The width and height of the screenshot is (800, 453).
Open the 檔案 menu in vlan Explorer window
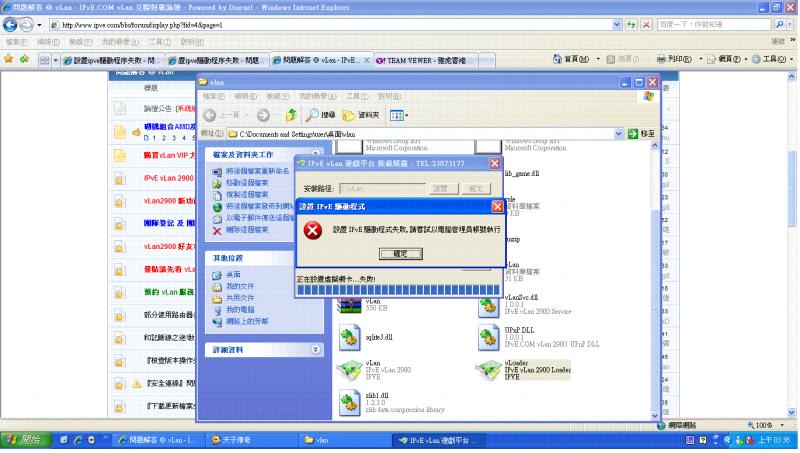(x=214, y=96)
